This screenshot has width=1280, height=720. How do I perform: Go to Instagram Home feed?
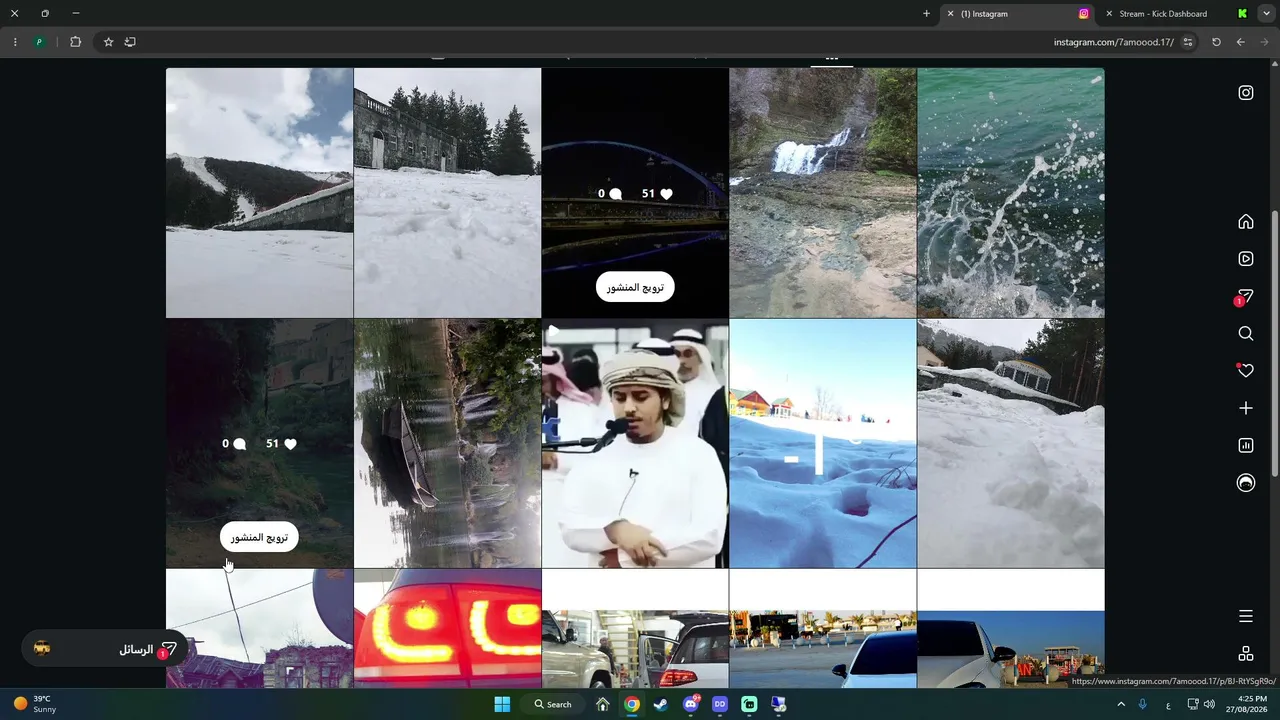click(x=1246, y=222)
